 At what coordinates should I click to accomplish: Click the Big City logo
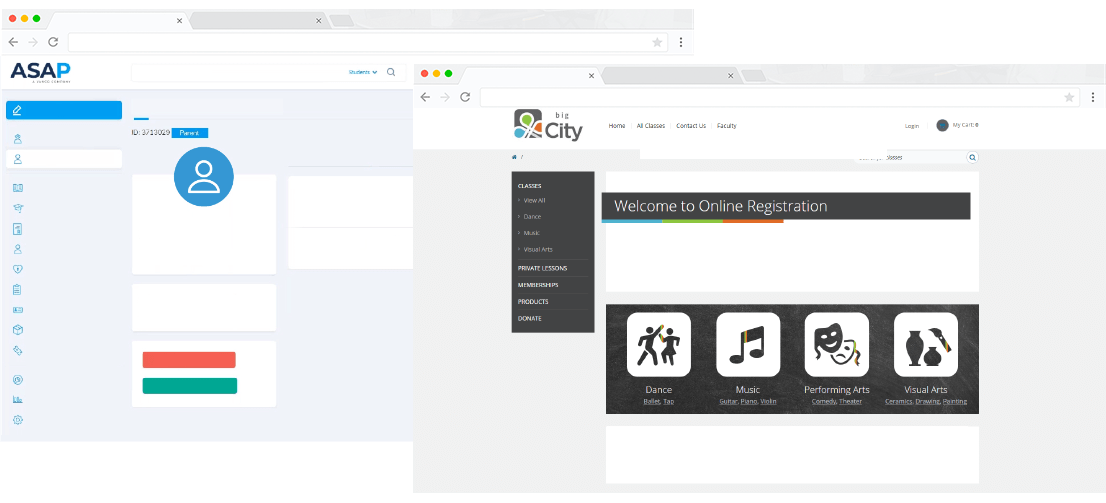click(549, 125)
